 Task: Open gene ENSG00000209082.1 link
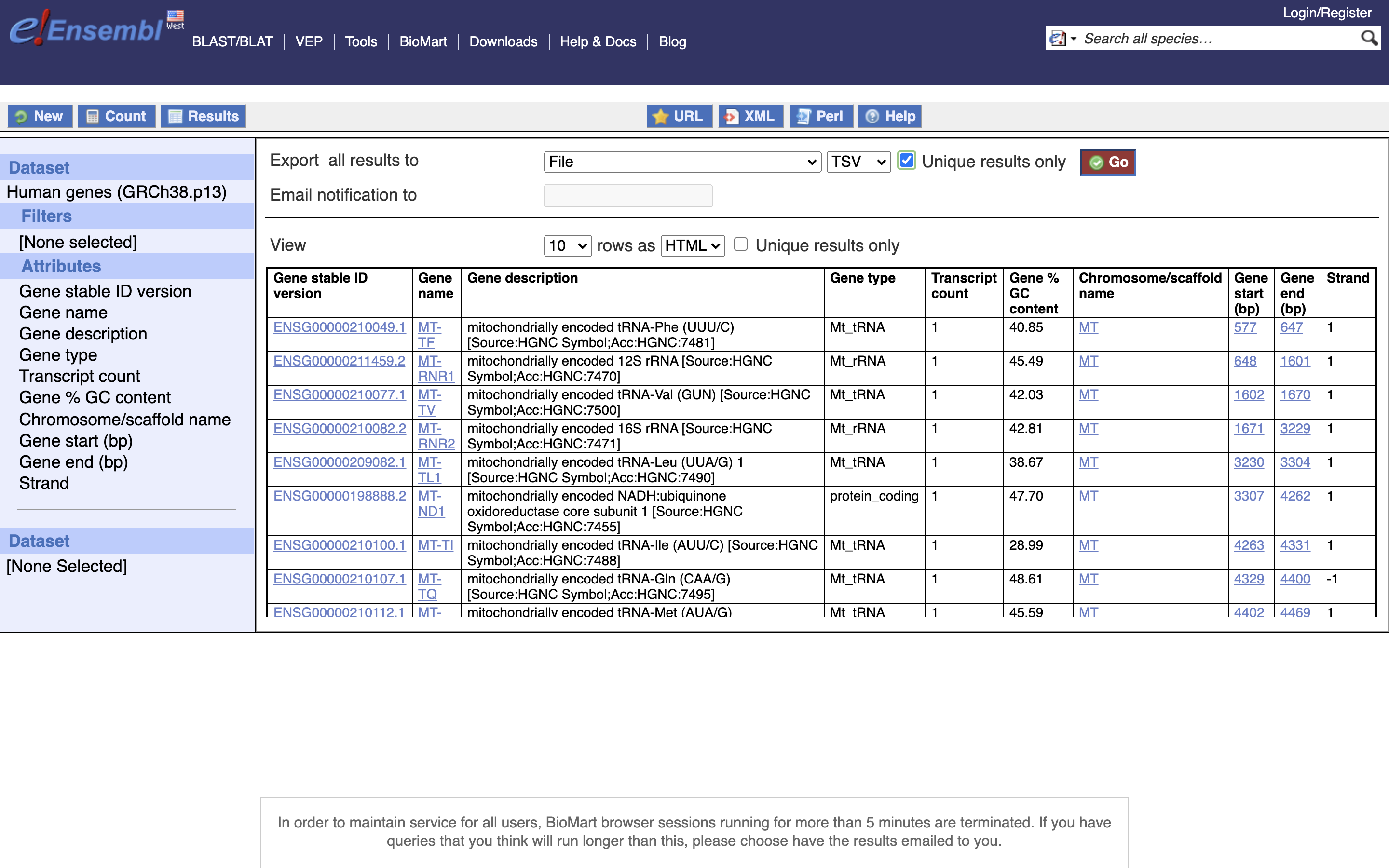339,462
